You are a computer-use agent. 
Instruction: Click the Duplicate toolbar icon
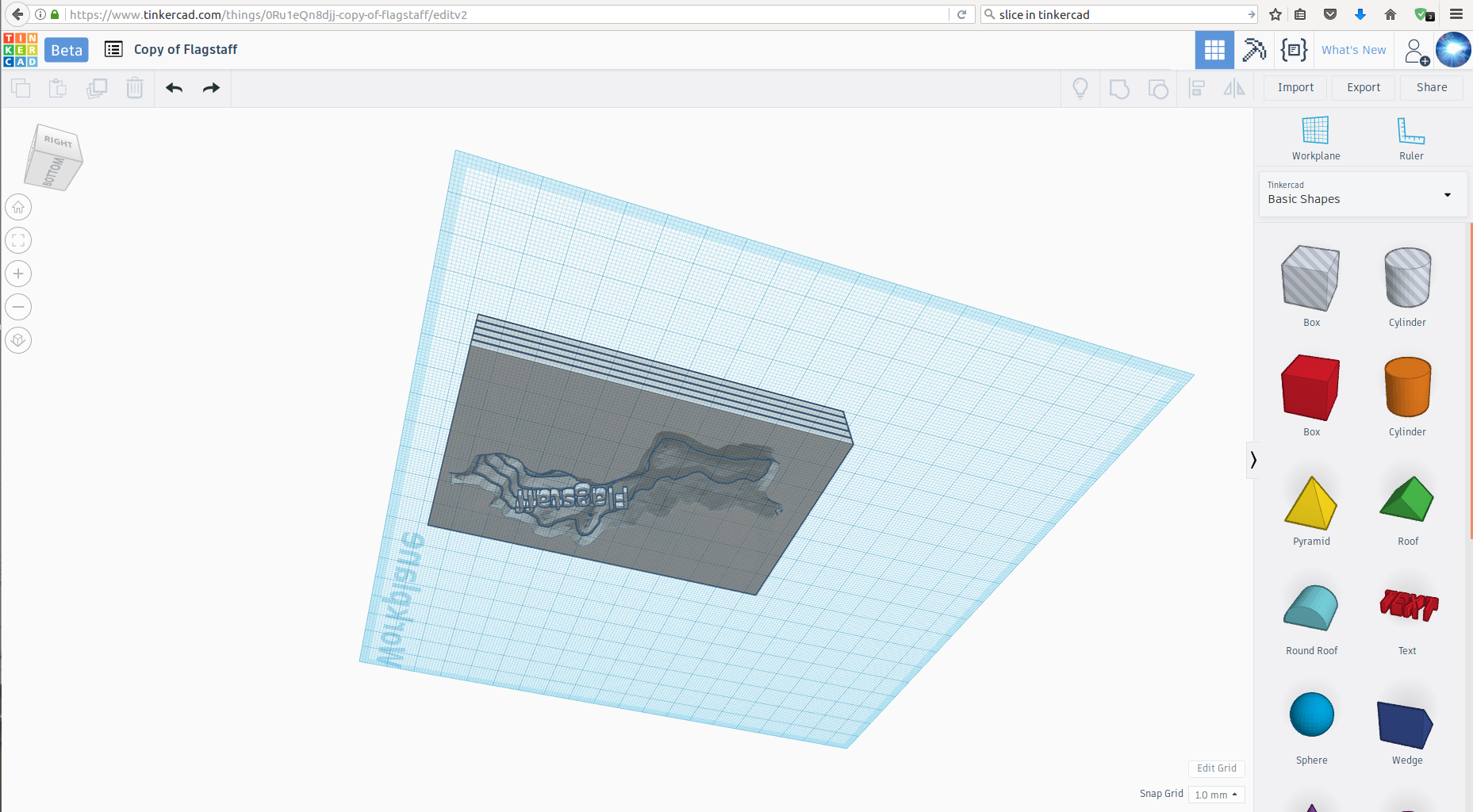pos(97,88)
